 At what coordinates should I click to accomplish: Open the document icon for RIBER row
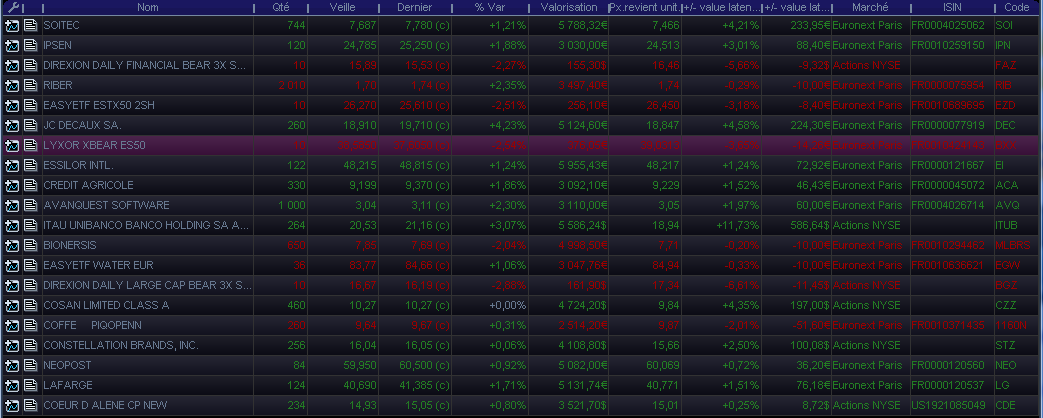(x=31, y=86)
